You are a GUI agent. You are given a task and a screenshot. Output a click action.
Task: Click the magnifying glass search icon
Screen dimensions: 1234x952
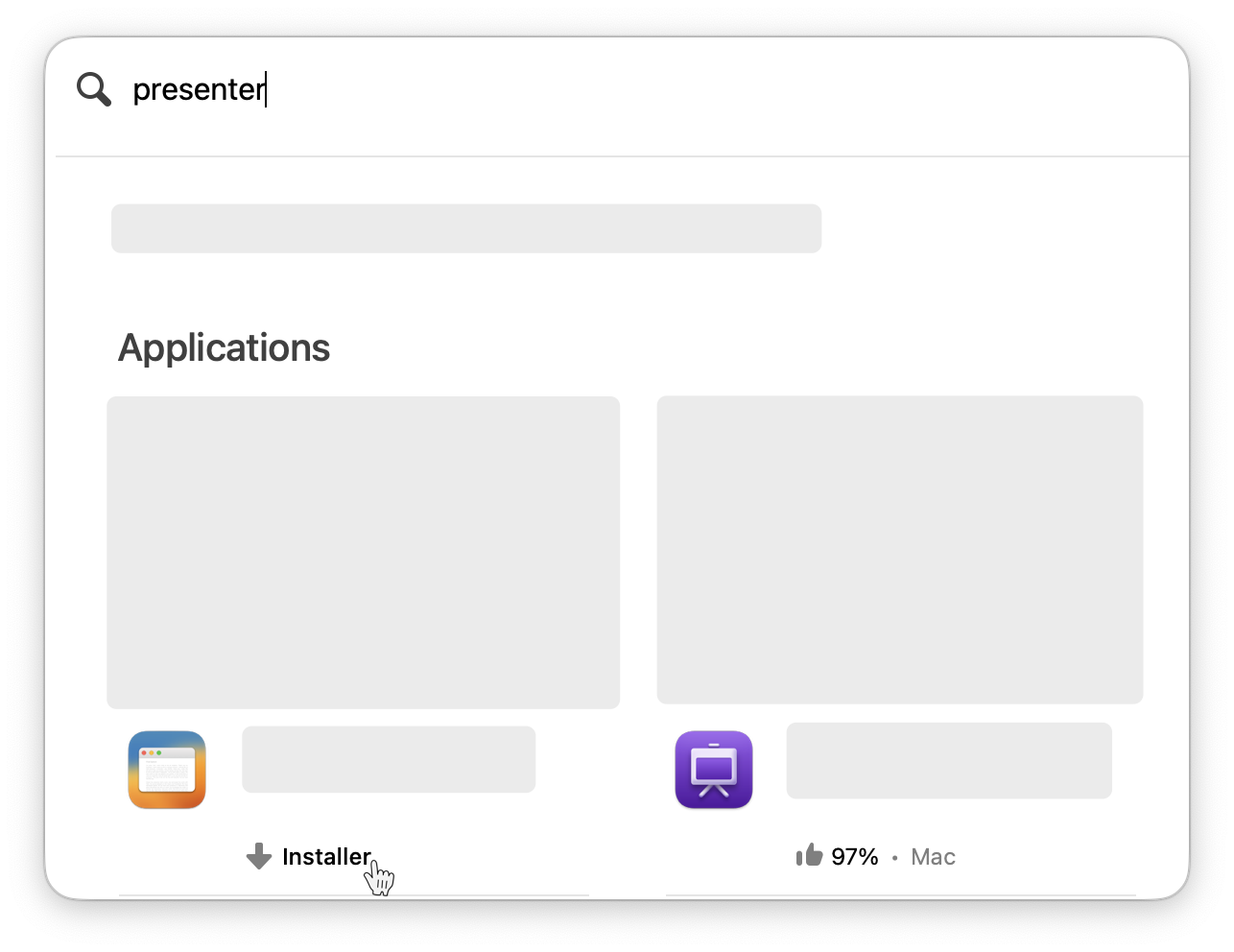[x=94, y=89]
